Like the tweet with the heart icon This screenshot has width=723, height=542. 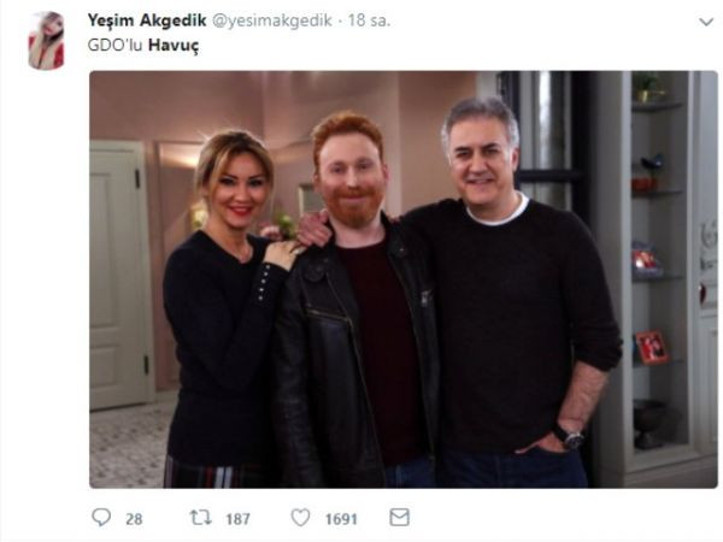[x=301, y=518]
